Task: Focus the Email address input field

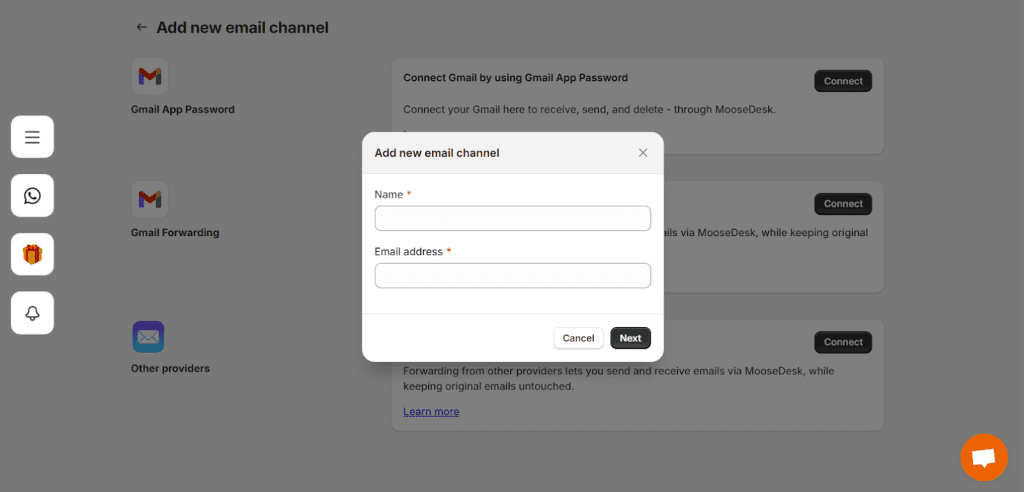Action: [513, 276]
